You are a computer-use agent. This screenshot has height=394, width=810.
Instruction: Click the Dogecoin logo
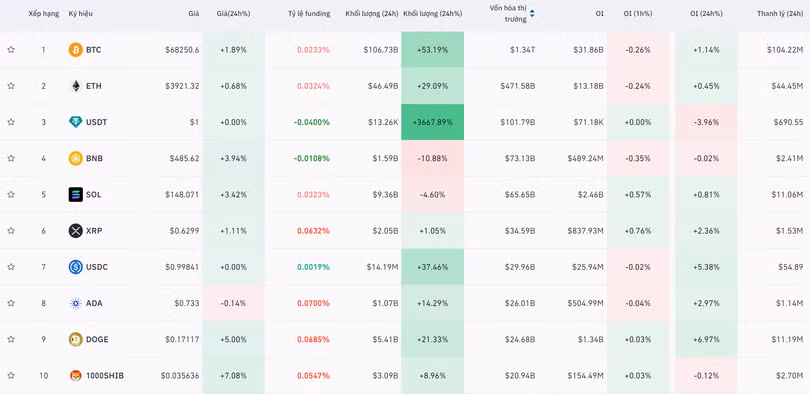[75, 339]
